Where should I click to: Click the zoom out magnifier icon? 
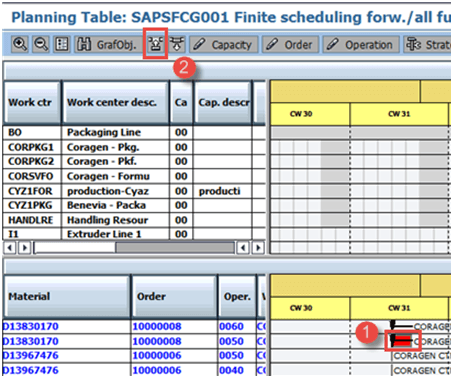(41, 44)
